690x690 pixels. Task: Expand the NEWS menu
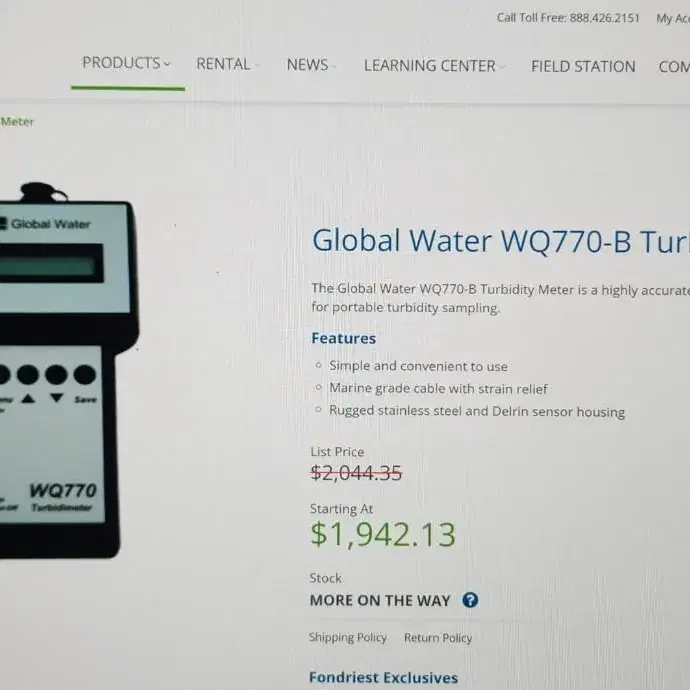tap(311, 65)
